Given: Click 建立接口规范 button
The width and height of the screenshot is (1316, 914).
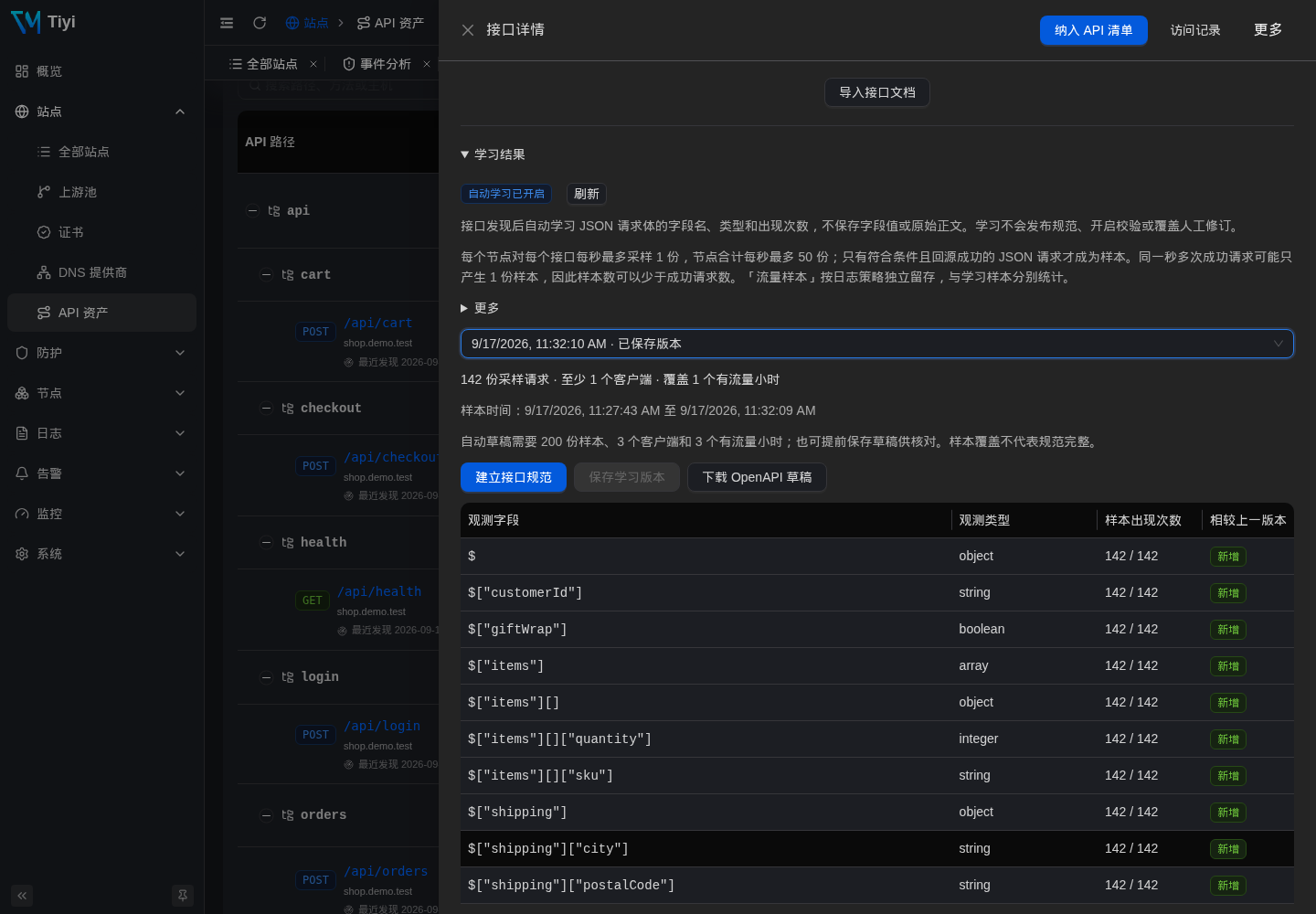Looking at the screenshot, I should (514, 477).
